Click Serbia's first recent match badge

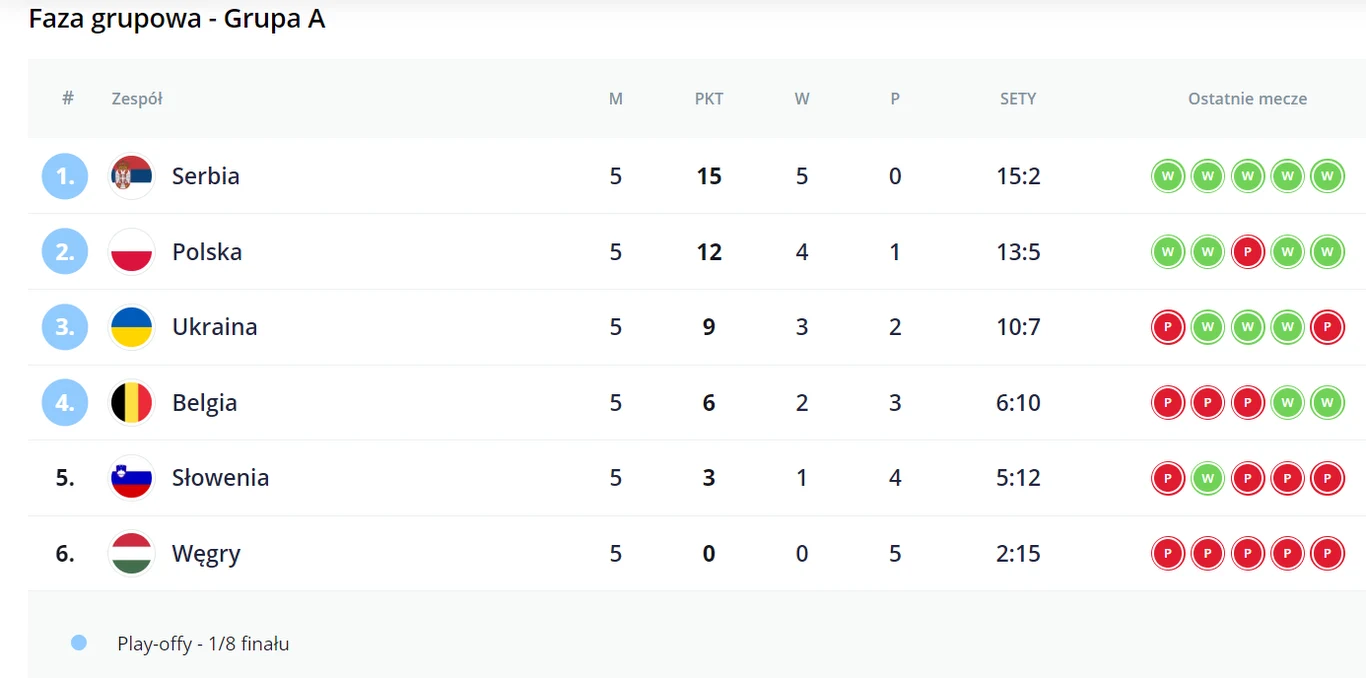point(1167,176)
